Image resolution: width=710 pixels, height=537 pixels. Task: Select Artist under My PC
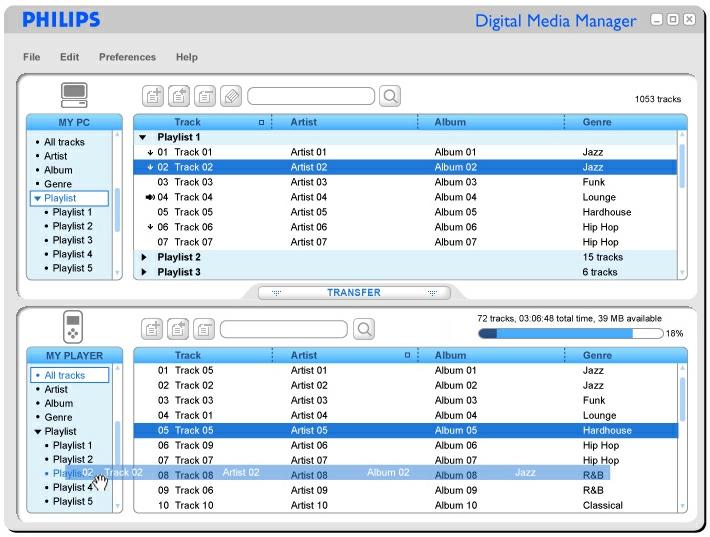pos(56,156)
